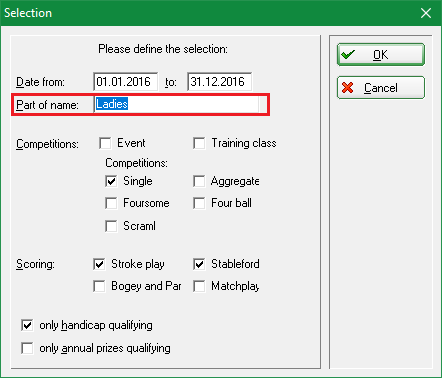Uncheck the Single competition checkbox
Image resolution: width=442 pixels, height=378 pixels.
pos(111,181)
